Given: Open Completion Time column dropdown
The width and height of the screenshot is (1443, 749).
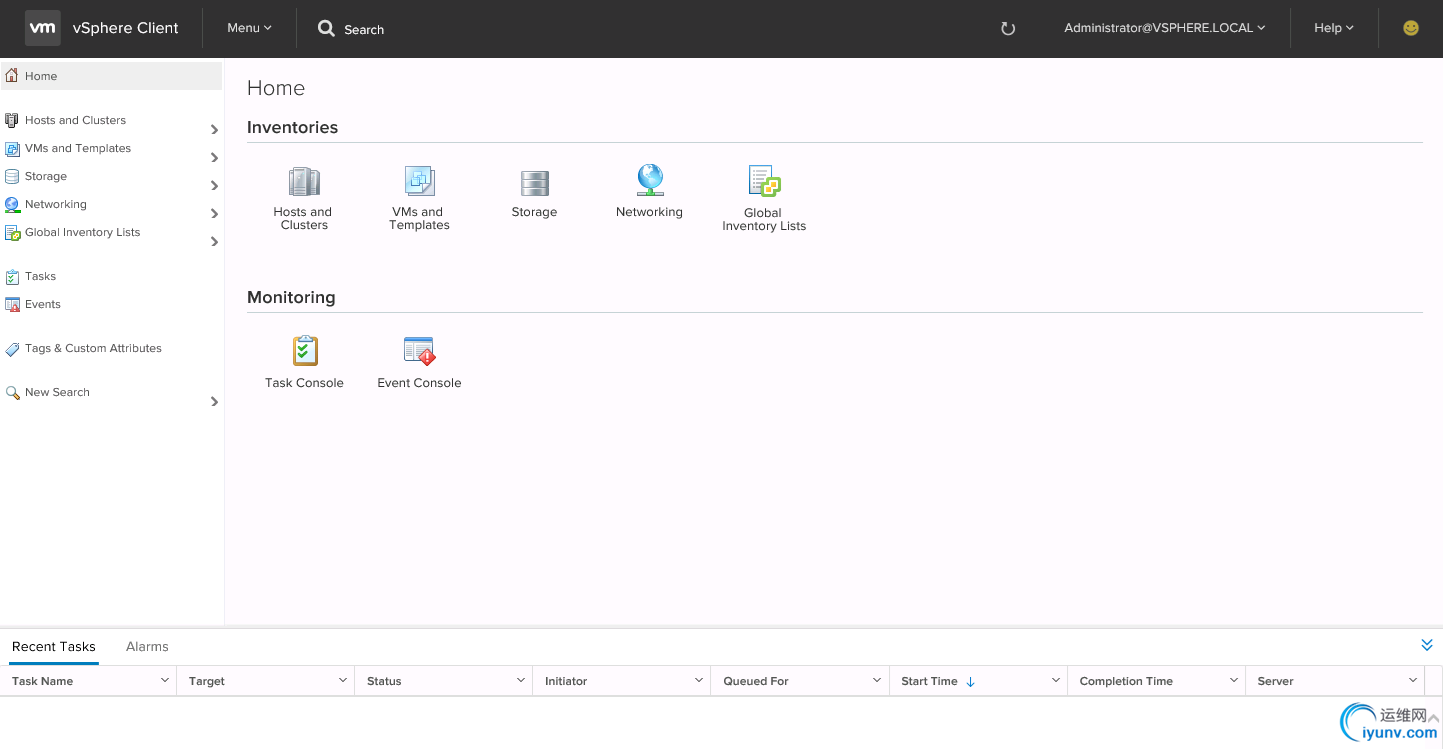Looking at the screenshot, I should point(1234,680).
